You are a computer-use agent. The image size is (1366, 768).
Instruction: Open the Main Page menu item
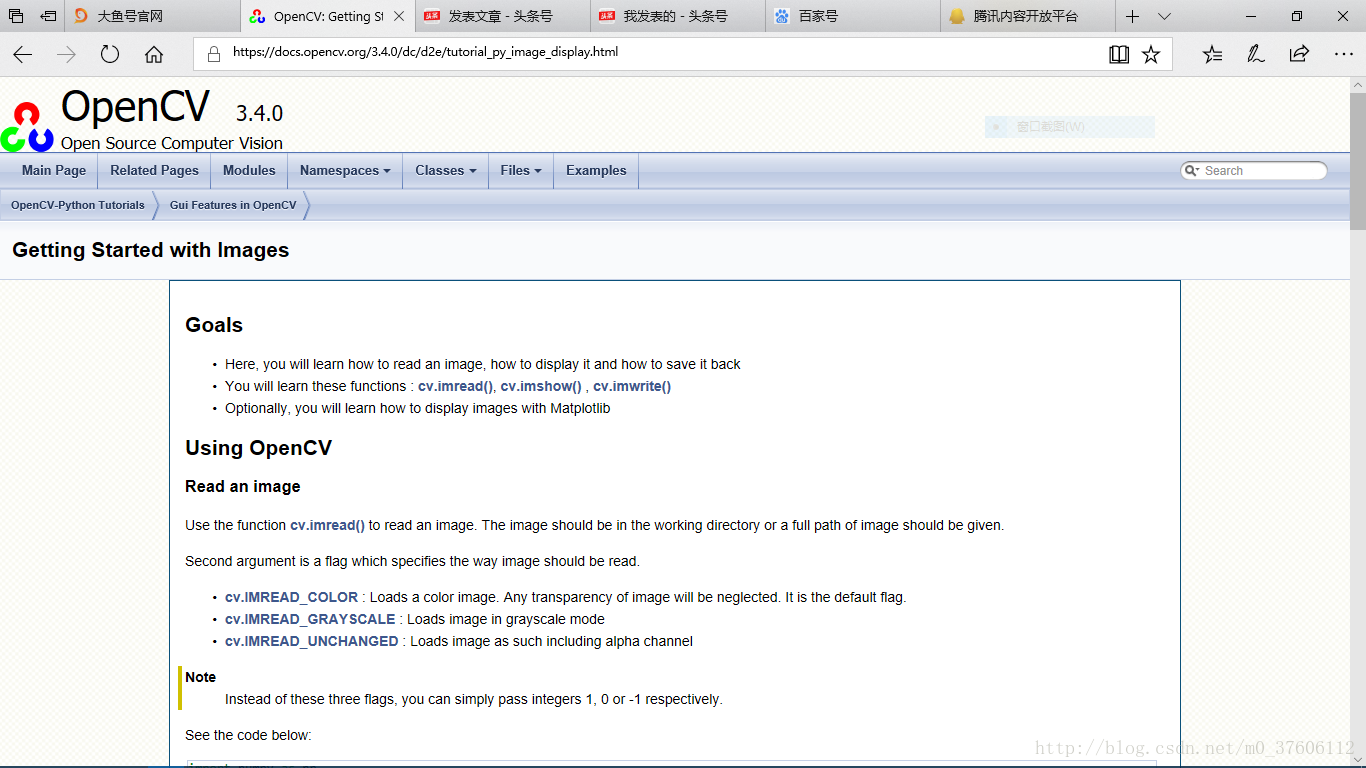(x=54, y=170)
